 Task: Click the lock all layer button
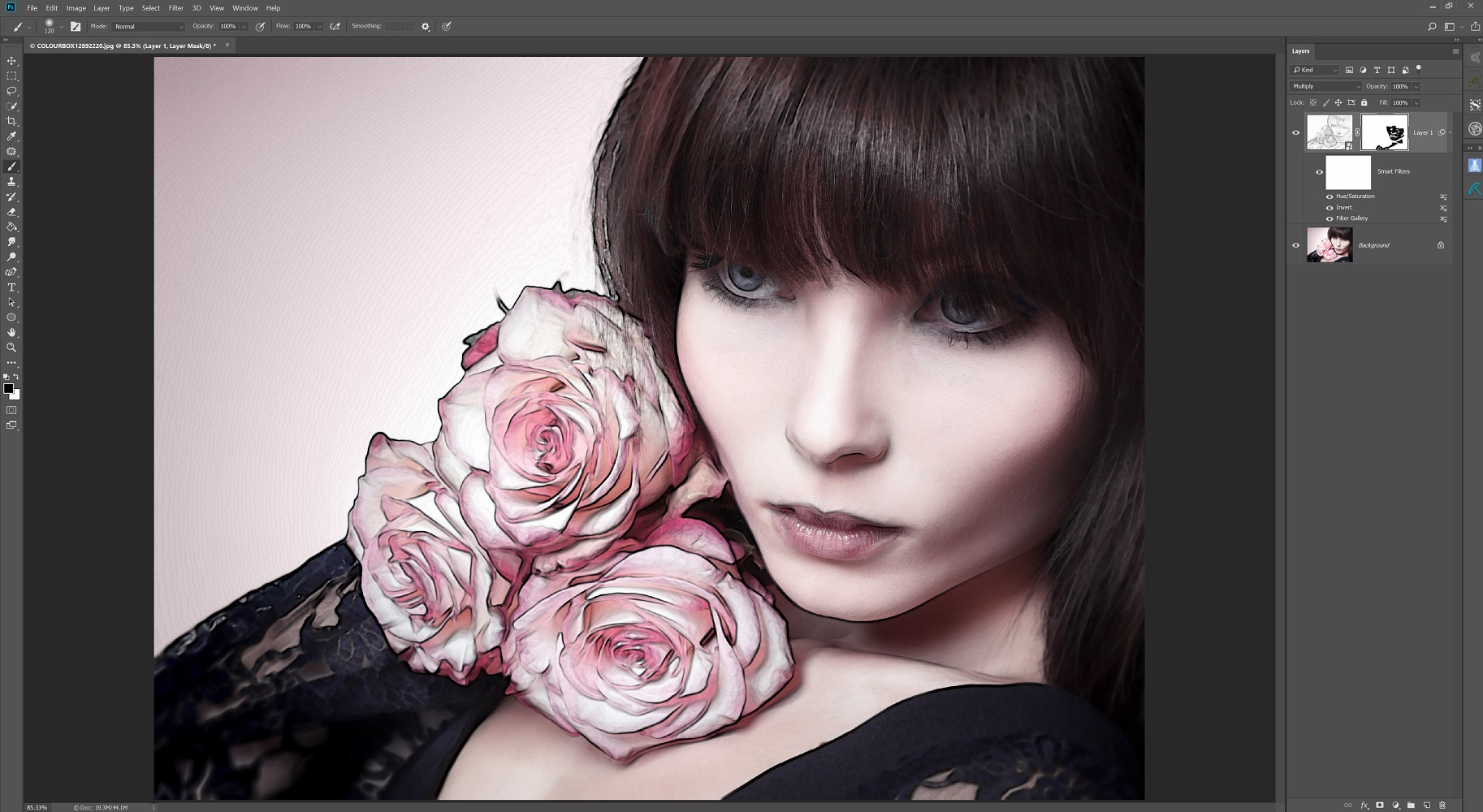point(1364,102)
